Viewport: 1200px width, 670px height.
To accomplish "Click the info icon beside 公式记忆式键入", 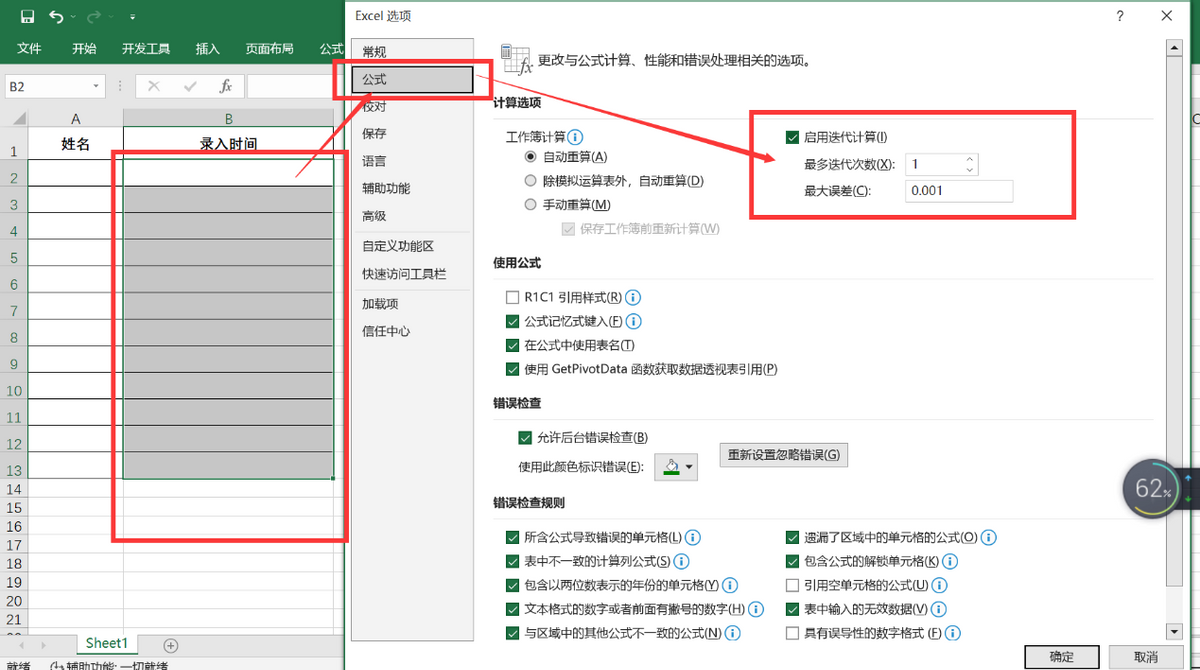I will coord(633,321).
